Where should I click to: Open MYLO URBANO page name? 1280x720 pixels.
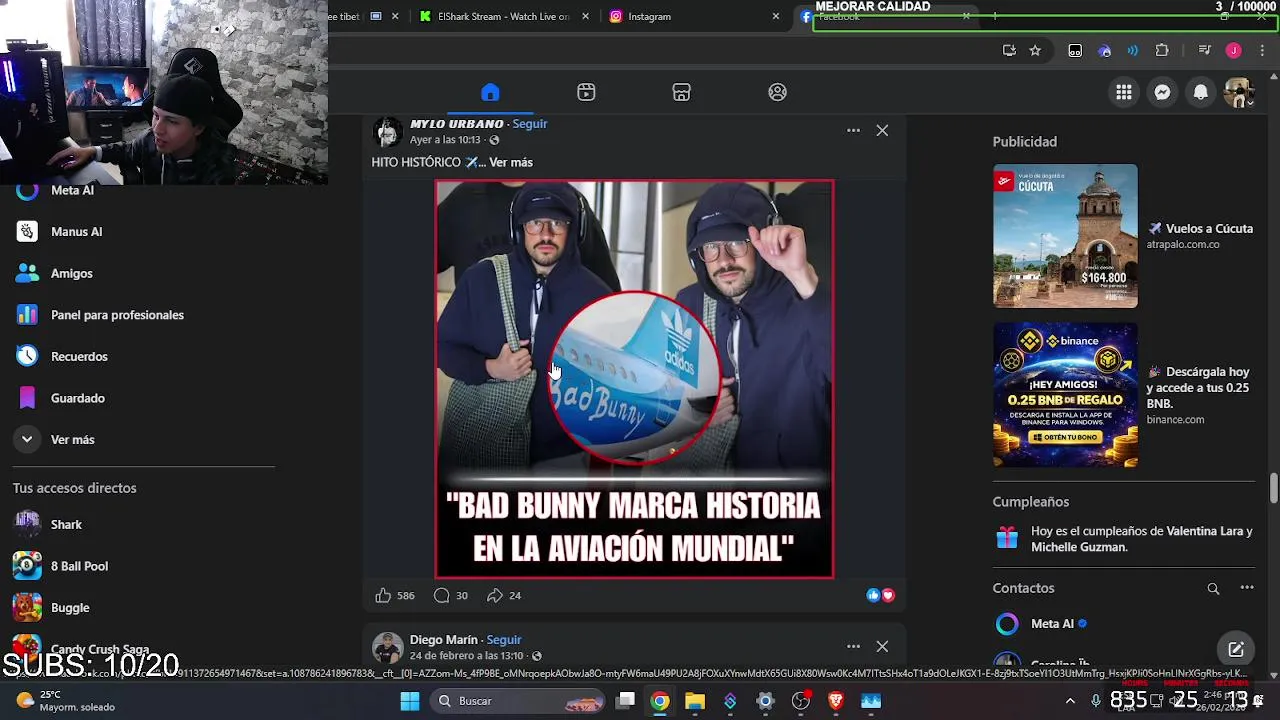pos(456,124)
